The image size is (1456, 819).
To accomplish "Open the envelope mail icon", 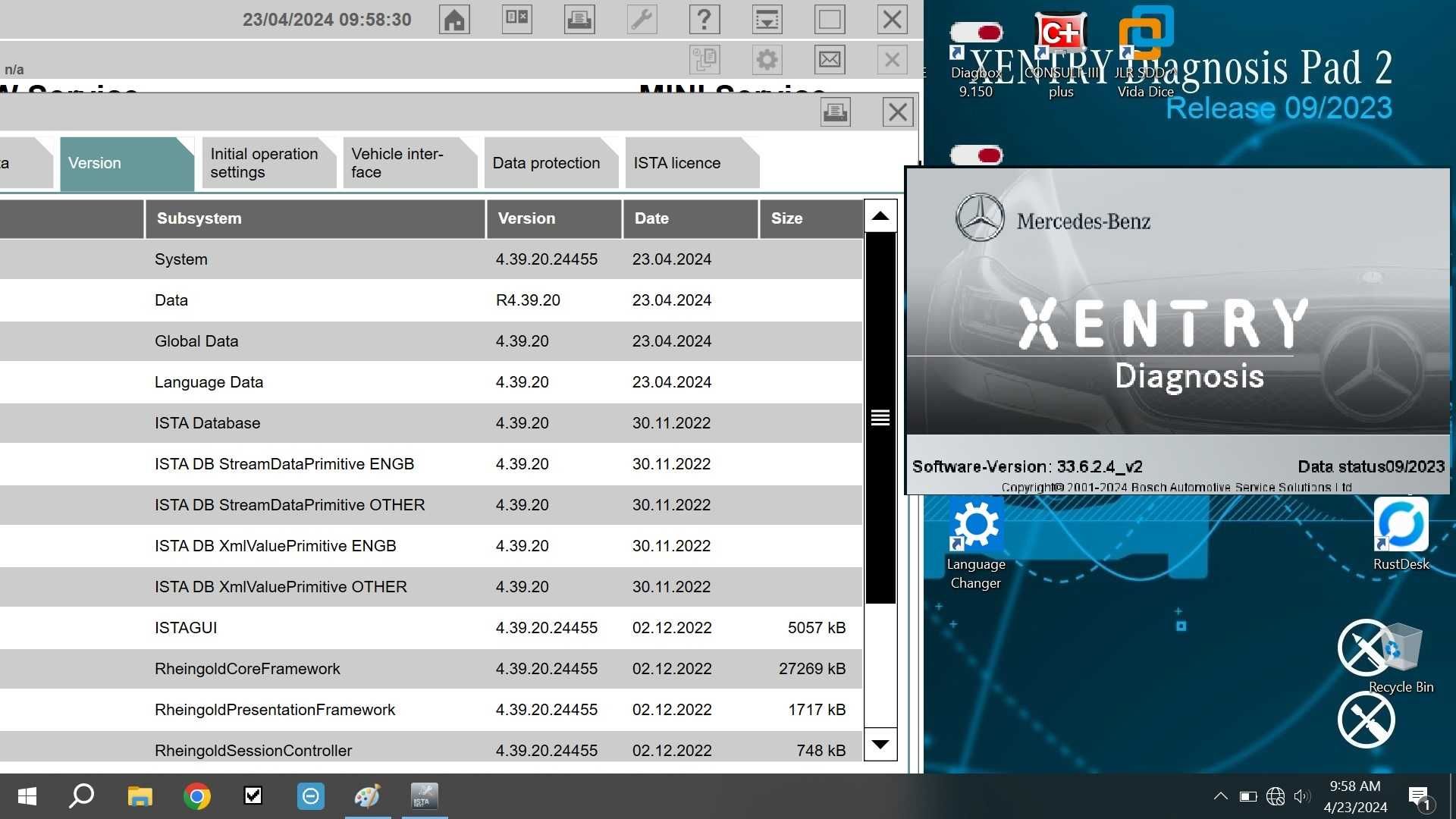I will 830,60.
